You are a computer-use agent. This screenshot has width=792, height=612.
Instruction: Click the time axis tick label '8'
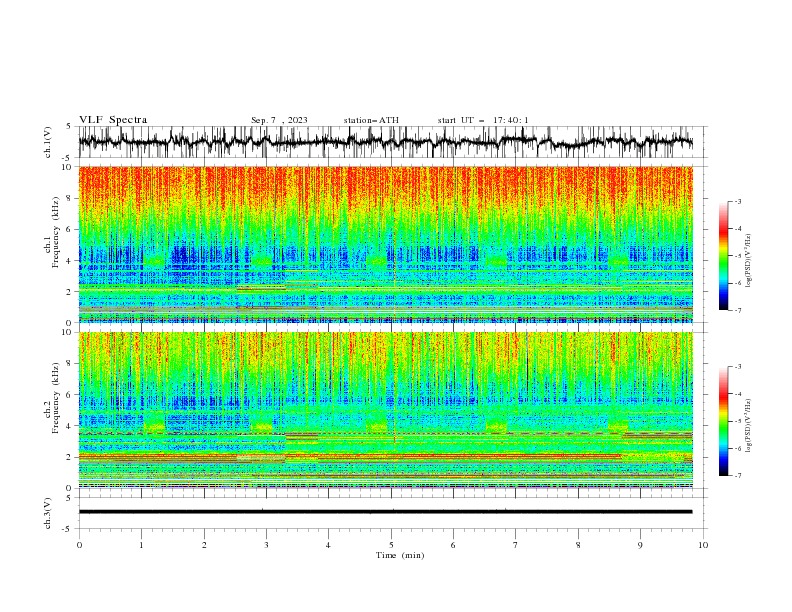[x=578, y=545]
